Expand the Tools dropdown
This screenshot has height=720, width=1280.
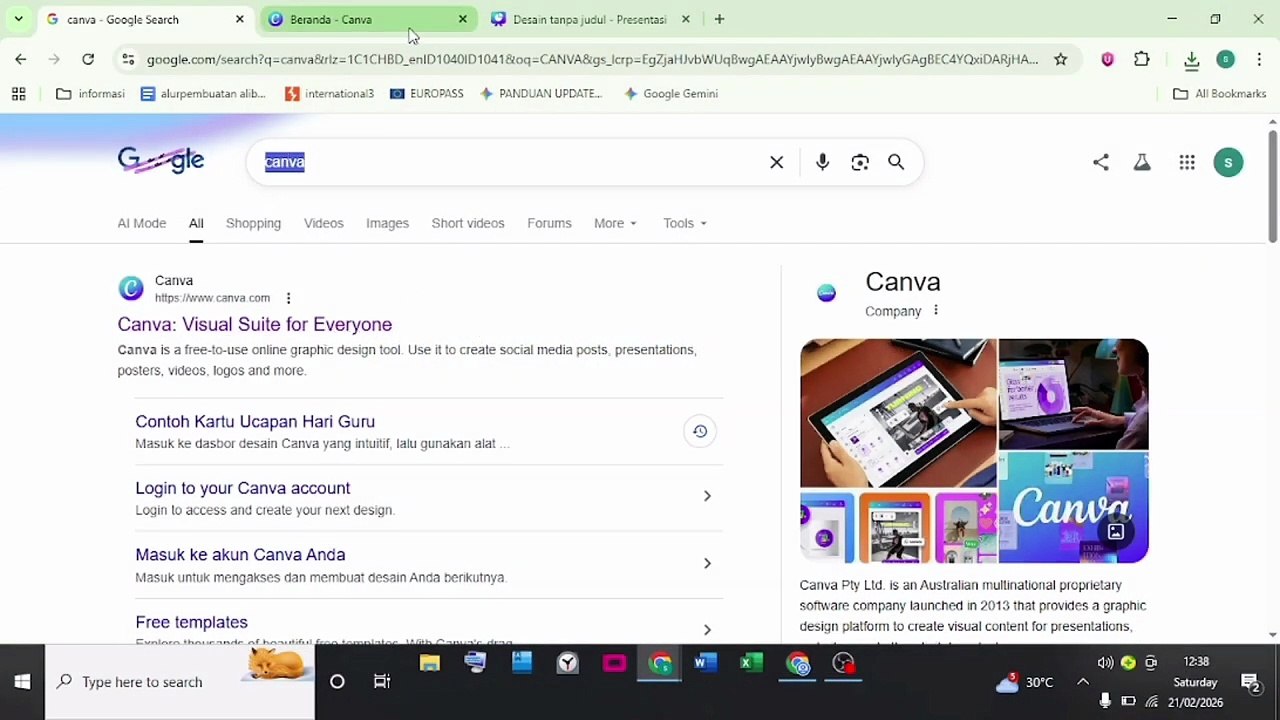(685, 223)
